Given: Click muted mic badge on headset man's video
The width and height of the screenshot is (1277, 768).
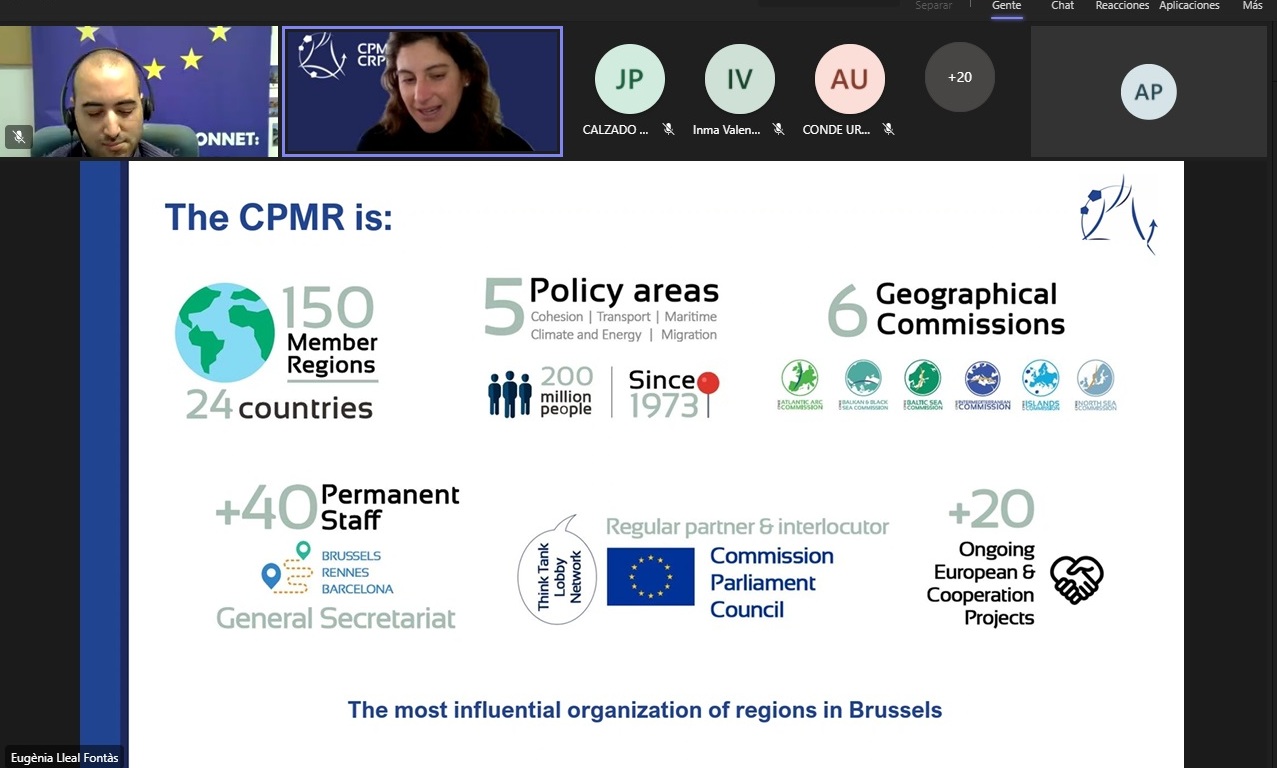Looking at the screenshot, I should point(18,137).
